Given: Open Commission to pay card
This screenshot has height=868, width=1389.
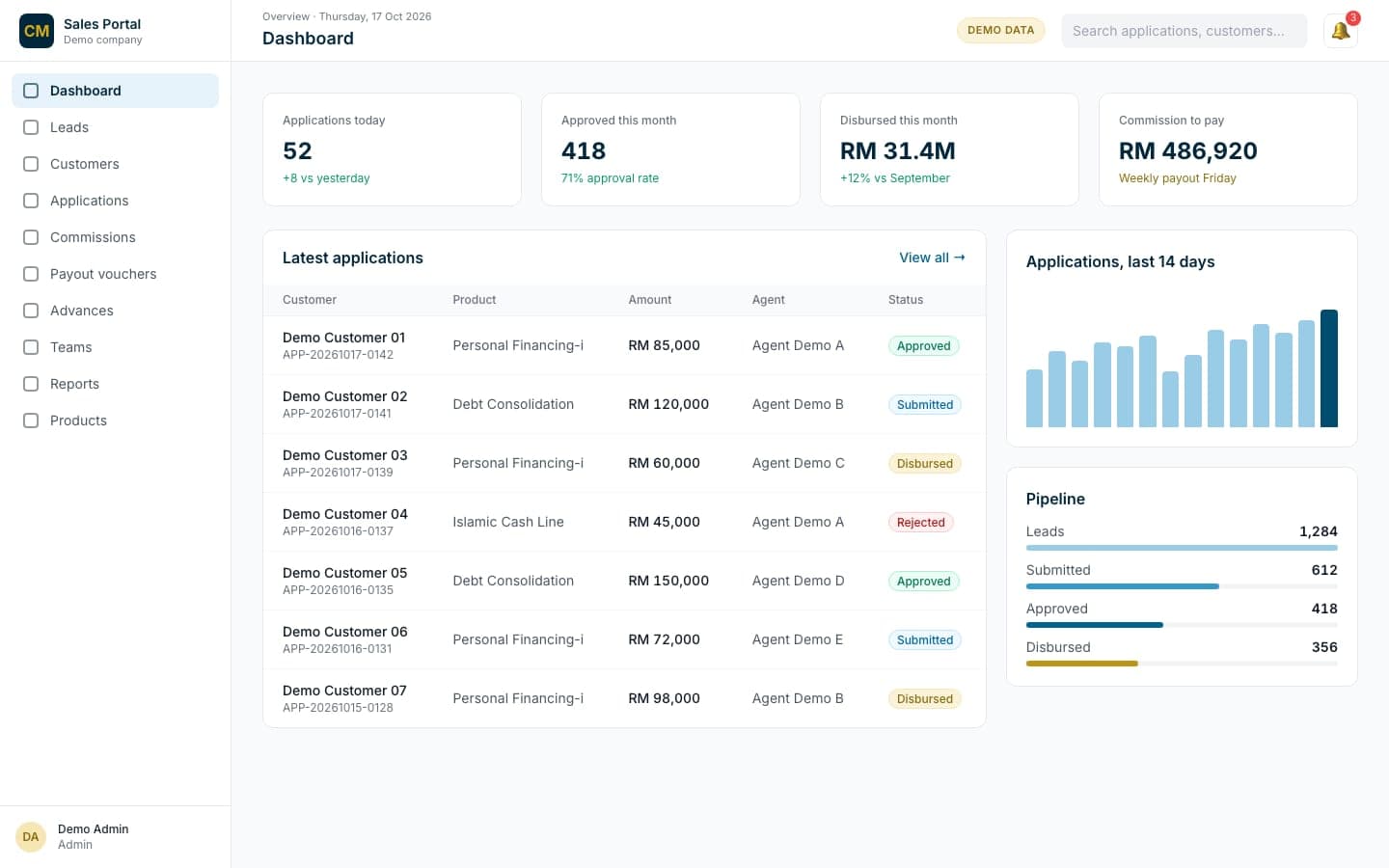Looking at the screenshot, I should pos(1228,149).
